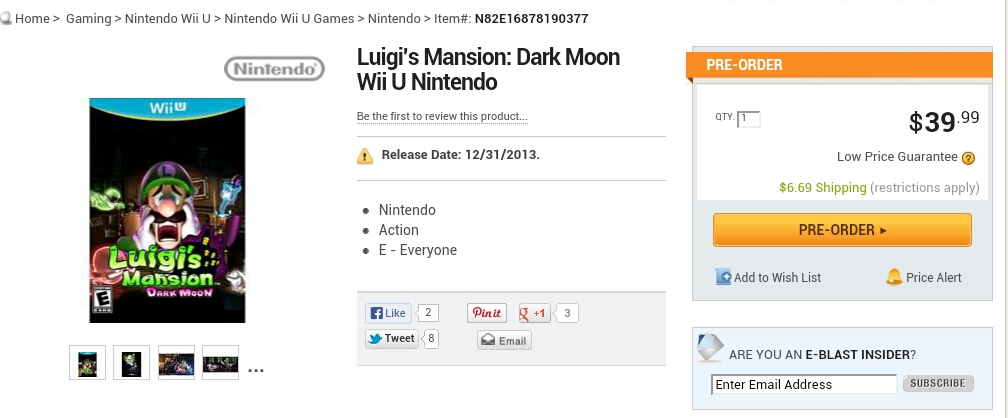This screenshot has width=1008, height=418.
Task: Click the Price Alert bell icon
Action: 894,277
